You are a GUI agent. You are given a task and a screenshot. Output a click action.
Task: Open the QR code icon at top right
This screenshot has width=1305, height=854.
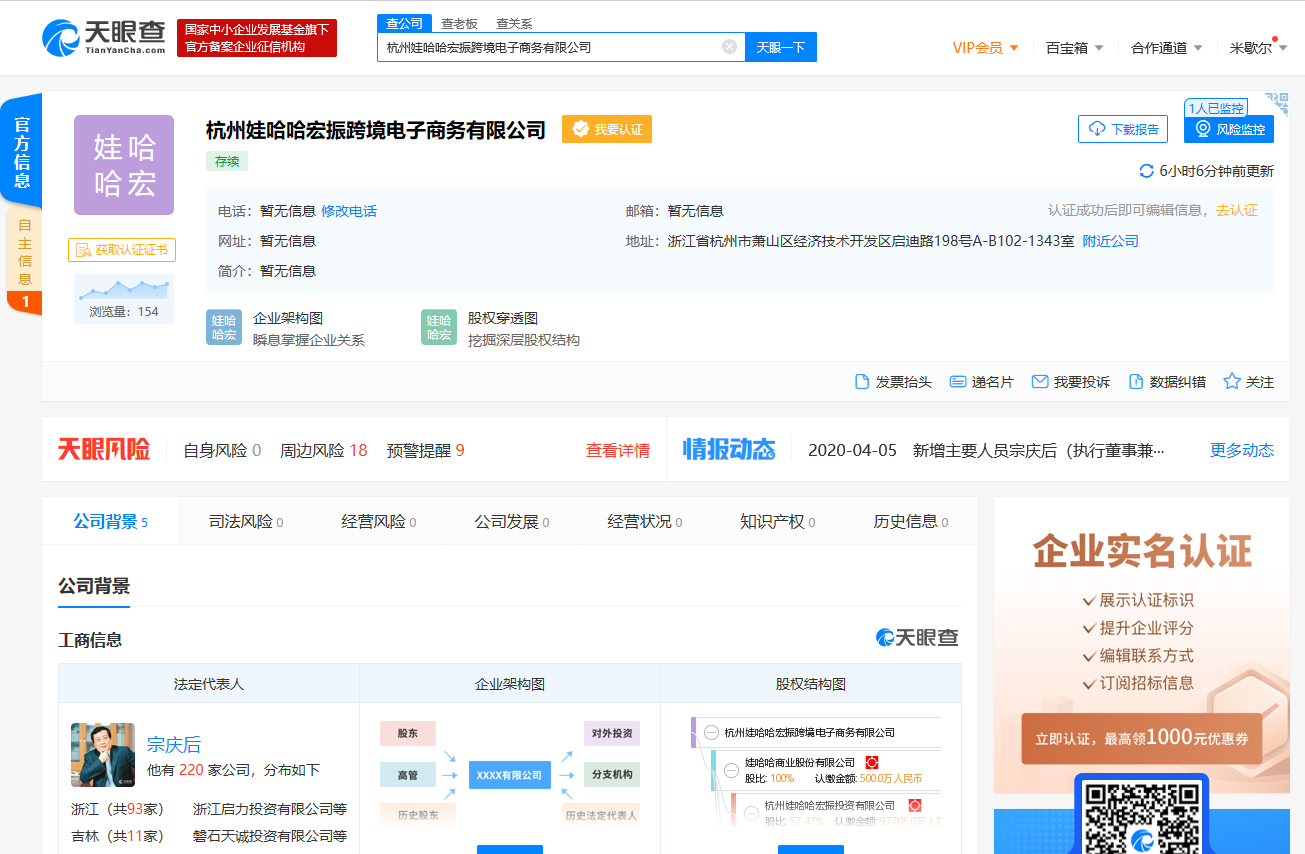[1277, 103]
